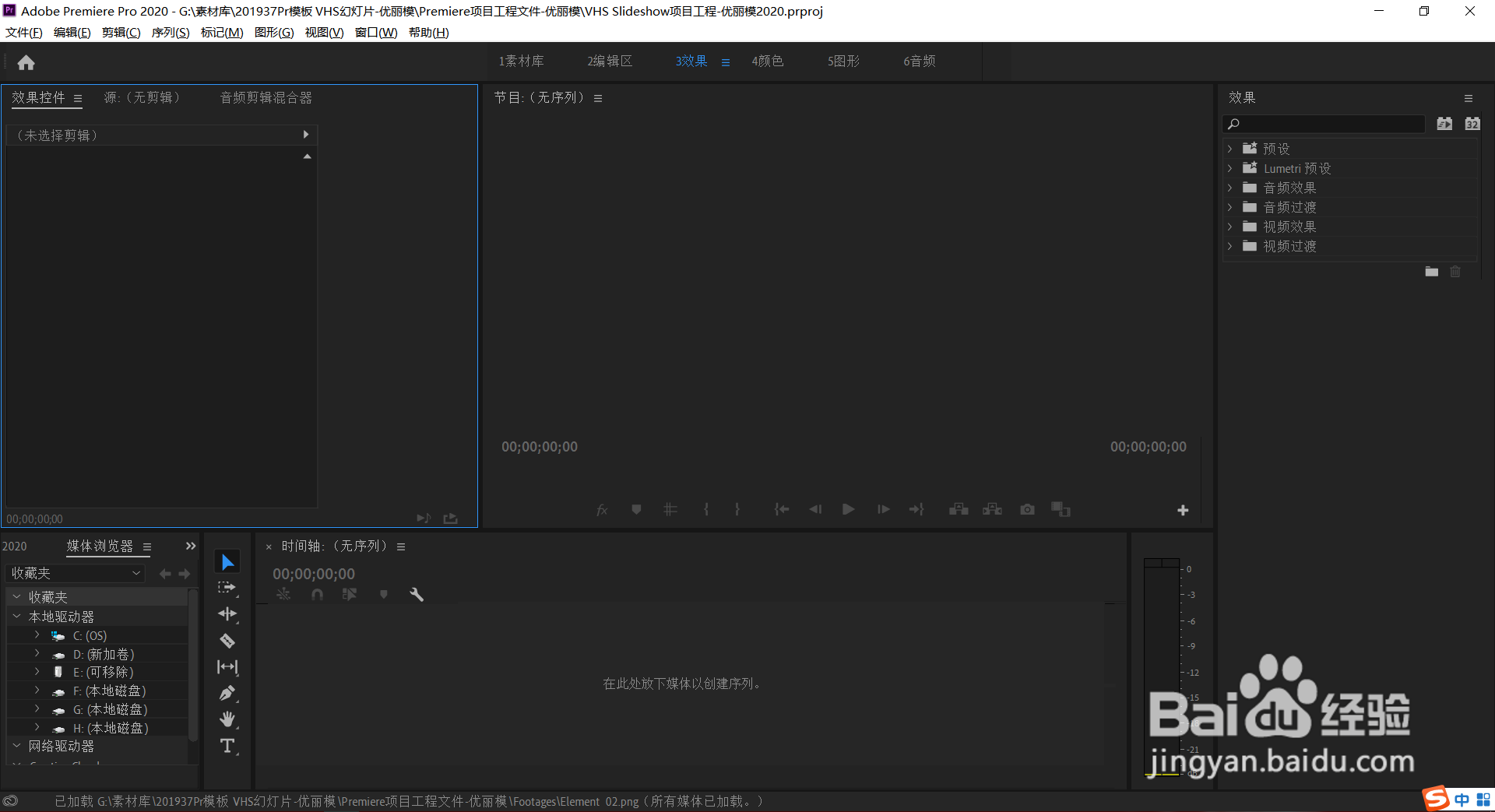
Task: Toggle insert sequences as nests button
Action: tap(283, 595)
